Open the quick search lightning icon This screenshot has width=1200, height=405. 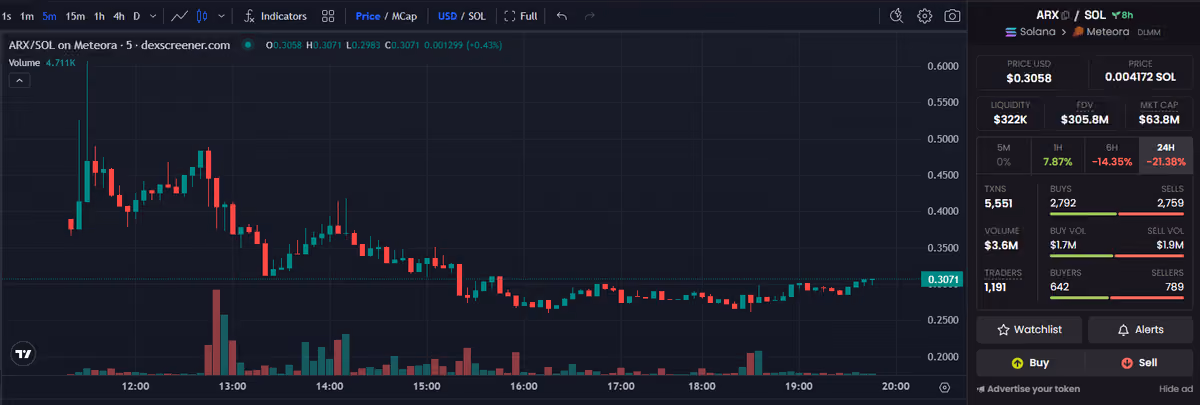point(897,16)
